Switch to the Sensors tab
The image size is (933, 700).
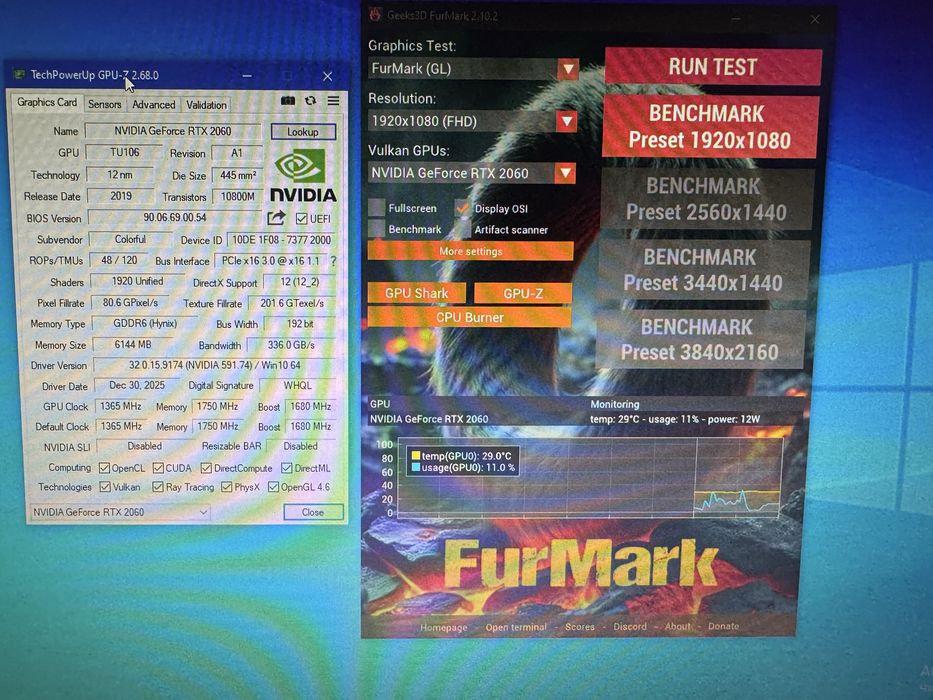point(105,104)
